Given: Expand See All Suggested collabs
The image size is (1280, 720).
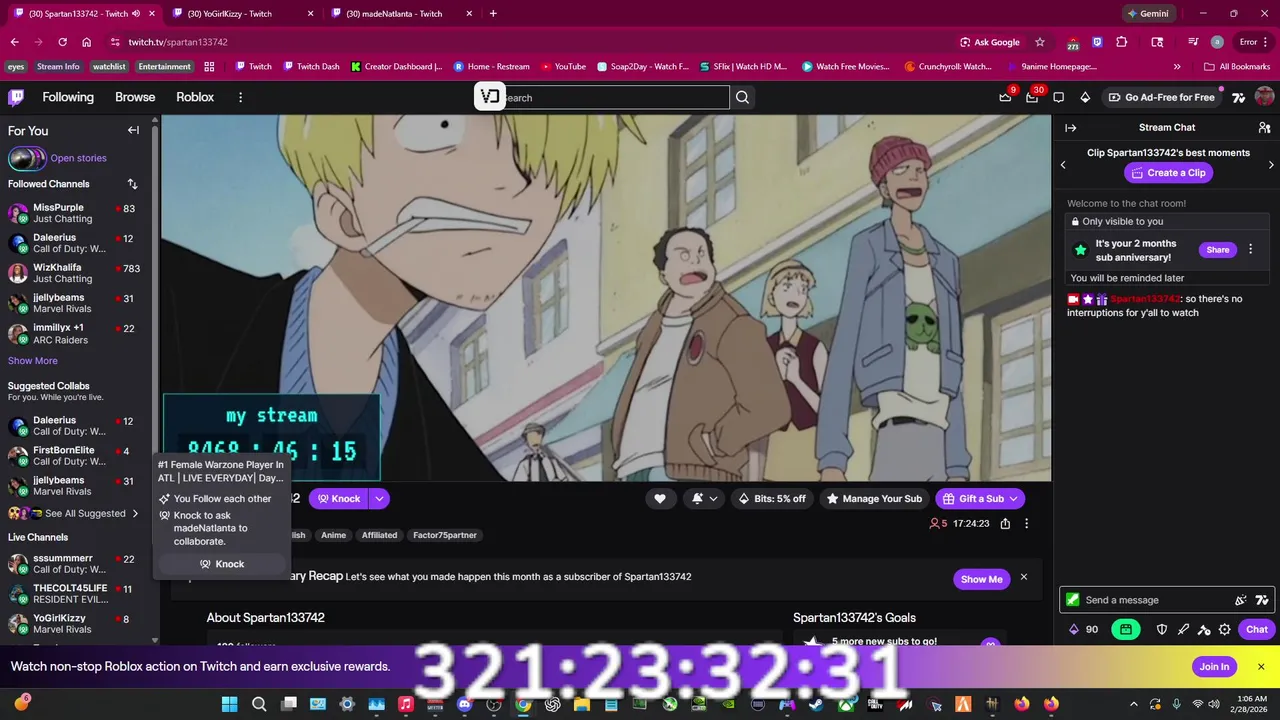Looking at the screenshot, I should tap(74, 513).
